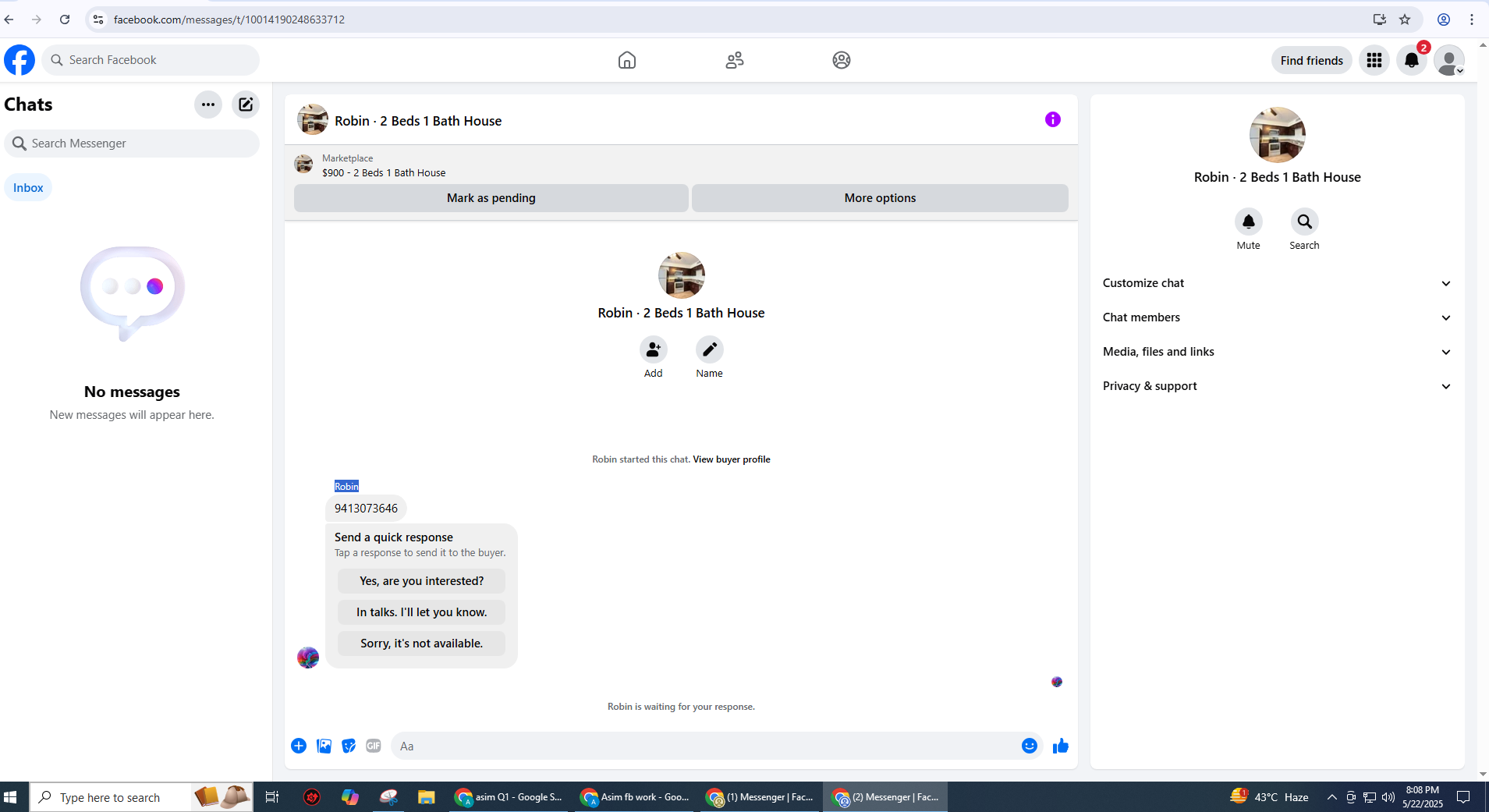Open more actions plus icon in composer
The height and width of the screenshot is (812, 1489).
click(299, 746)
